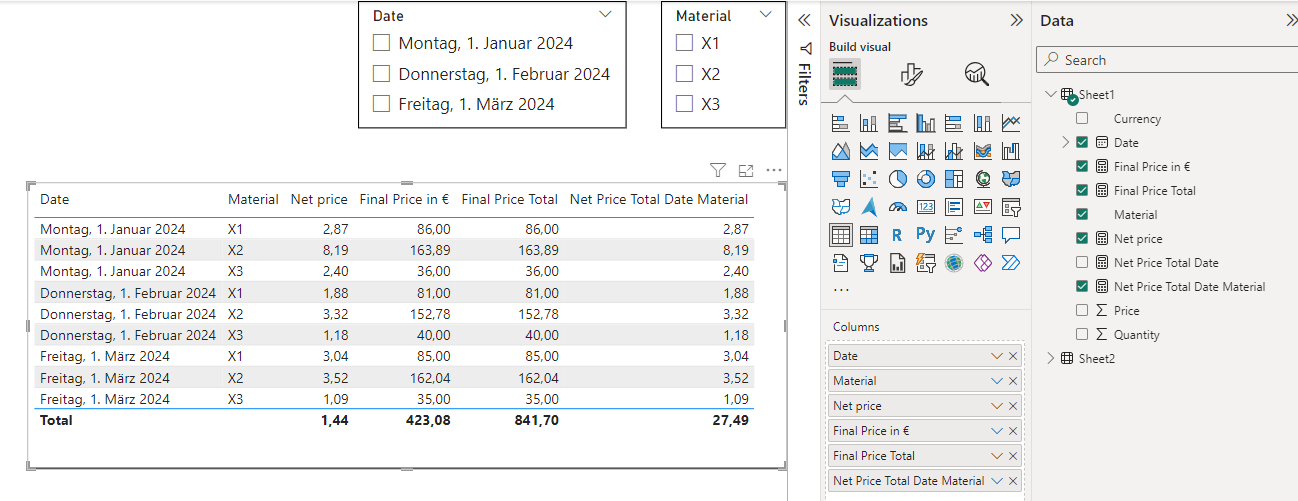Expand the Sheet2 table tree

(1050, 358)
